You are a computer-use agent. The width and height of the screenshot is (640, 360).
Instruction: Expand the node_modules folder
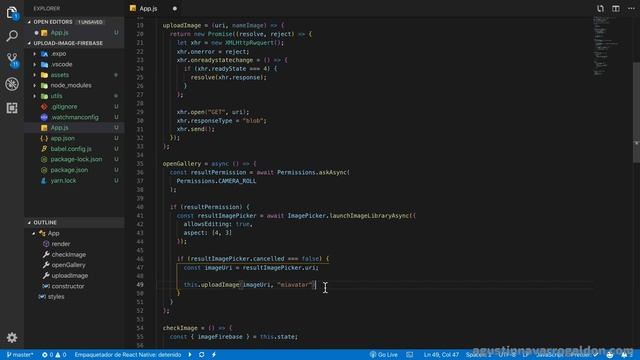click(34, 85)
